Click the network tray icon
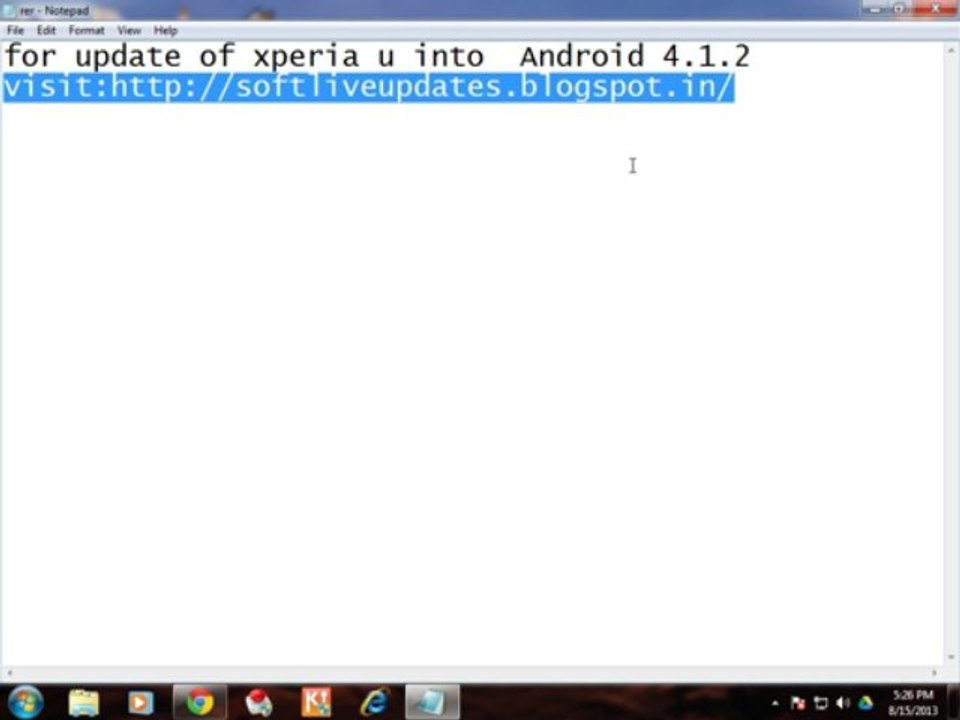960x720 pixels. coord(820,703)
